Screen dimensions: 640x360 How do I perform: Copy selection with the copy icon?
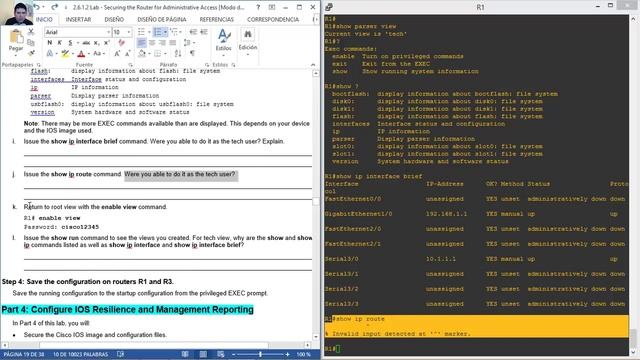31,42
